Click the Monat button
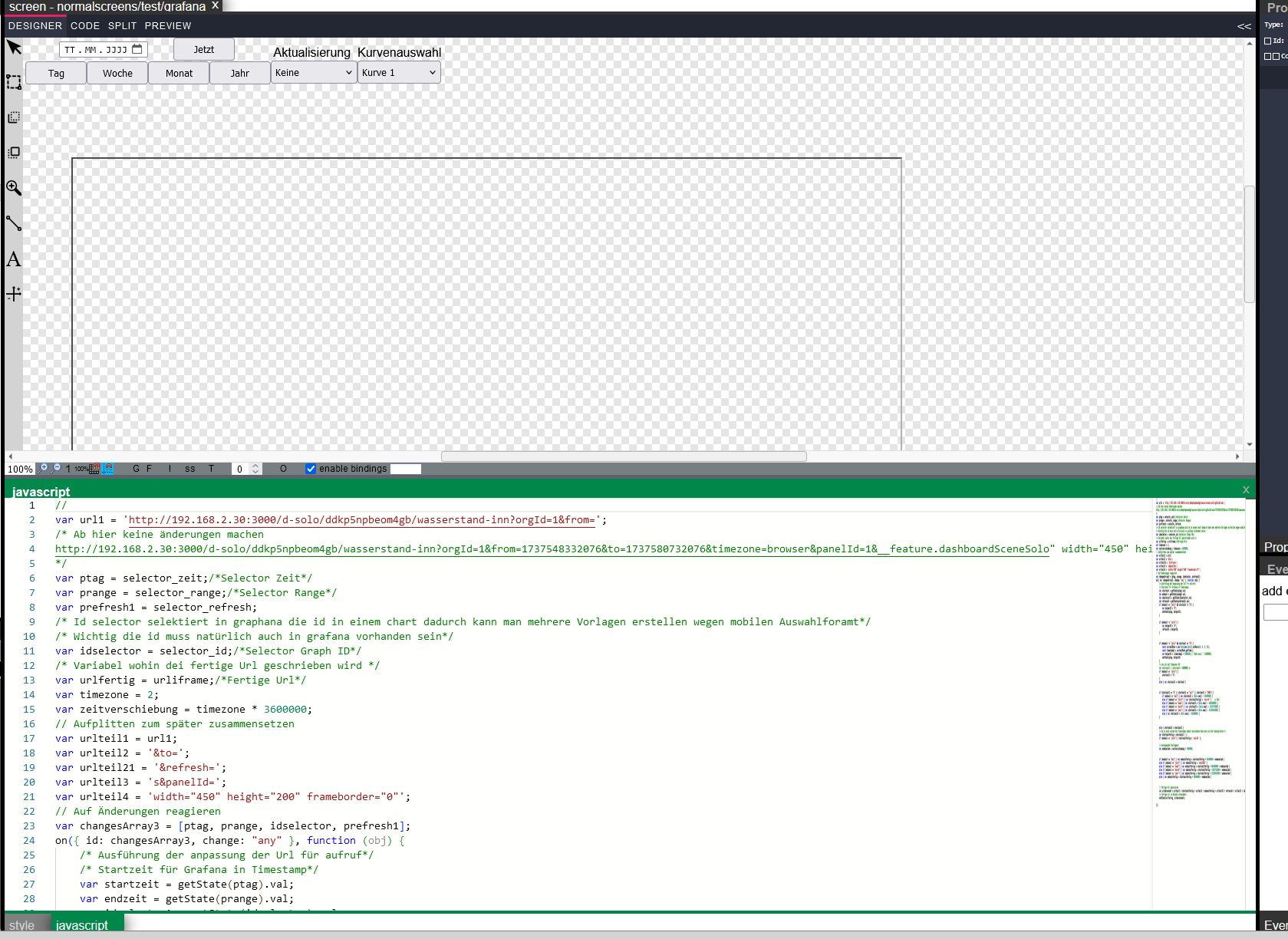The width and height of the screenshot is (1288, 939). tap(179, 74)
